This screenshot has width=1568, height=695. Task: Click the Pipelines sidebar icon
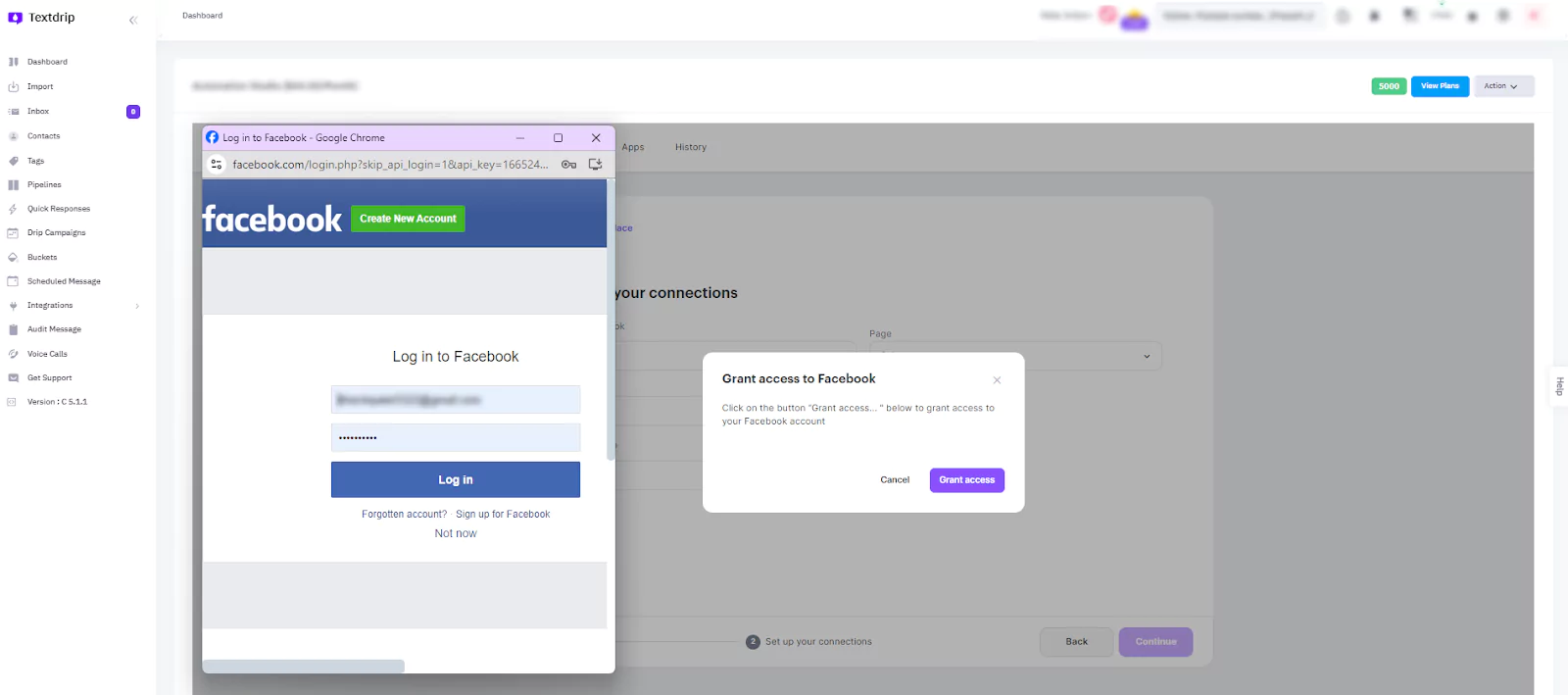(x=14, y=185)
